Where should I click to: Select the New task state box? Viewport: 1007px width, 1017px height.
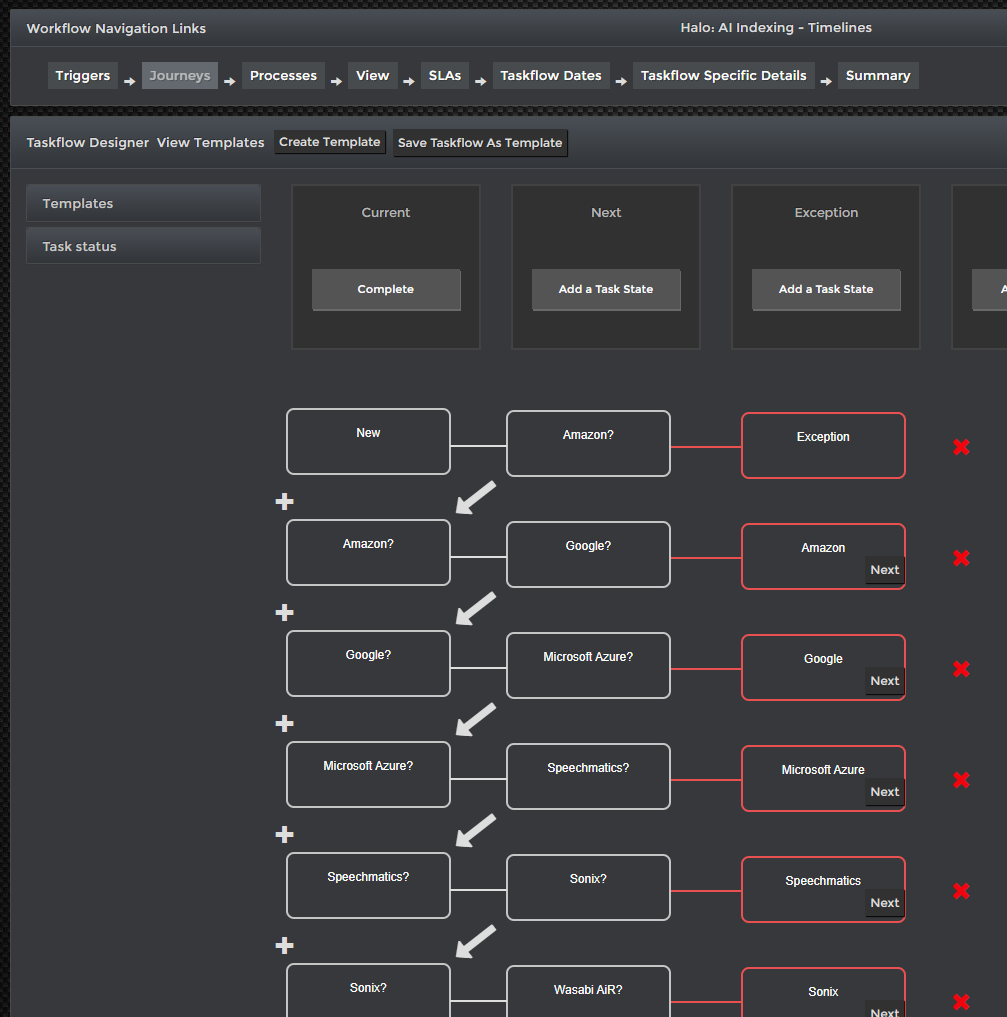pos(368,442)
